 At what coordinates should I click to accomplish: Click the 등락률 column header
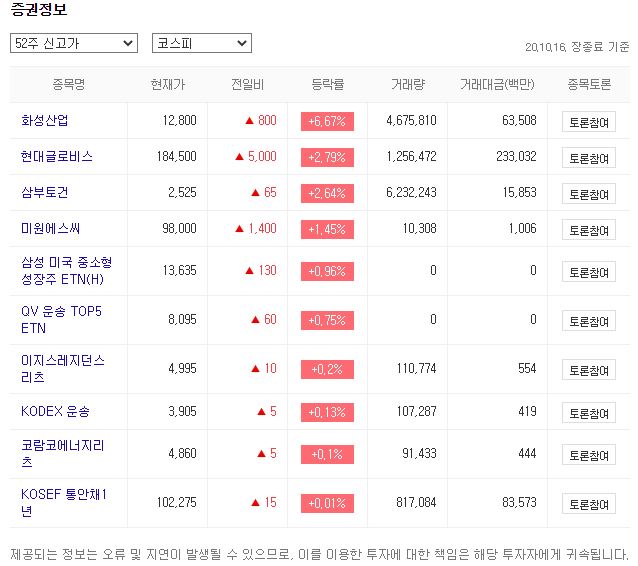pos(328,84)
